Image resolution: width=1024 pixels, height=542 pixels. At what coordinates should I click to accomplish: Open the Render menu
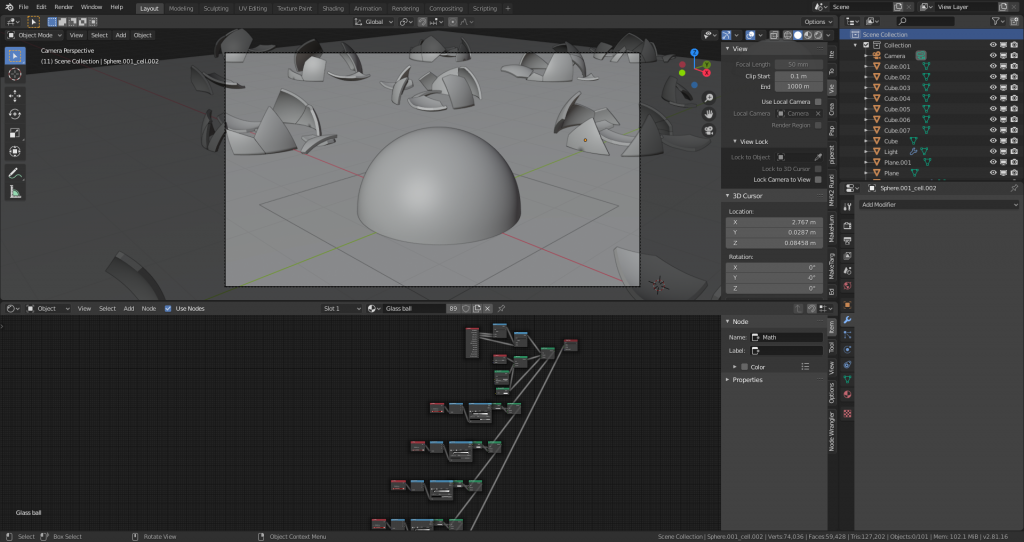tap(63, 7)
